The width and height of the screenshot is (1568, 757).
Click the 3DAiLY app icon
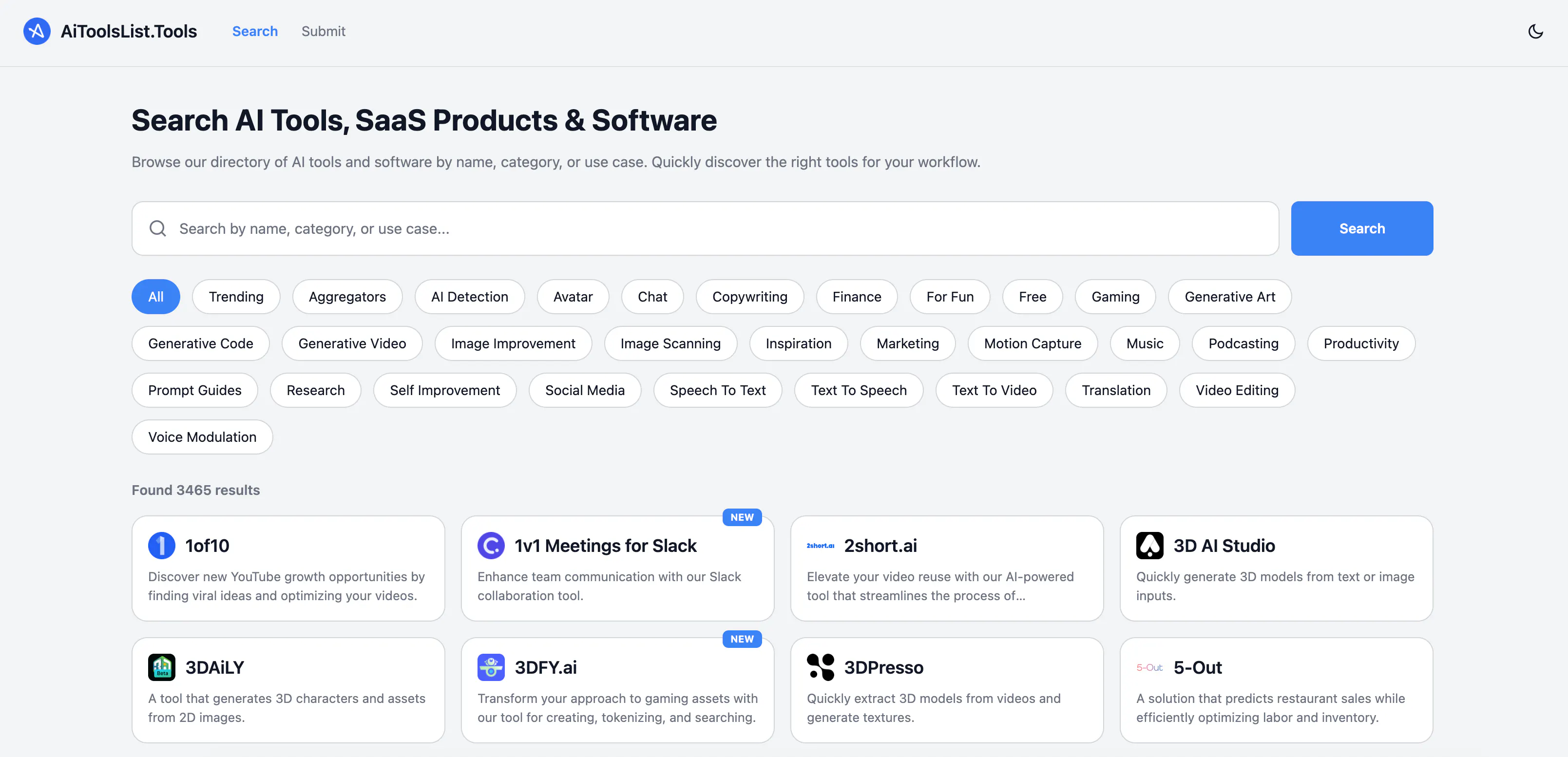click(161, 667)
